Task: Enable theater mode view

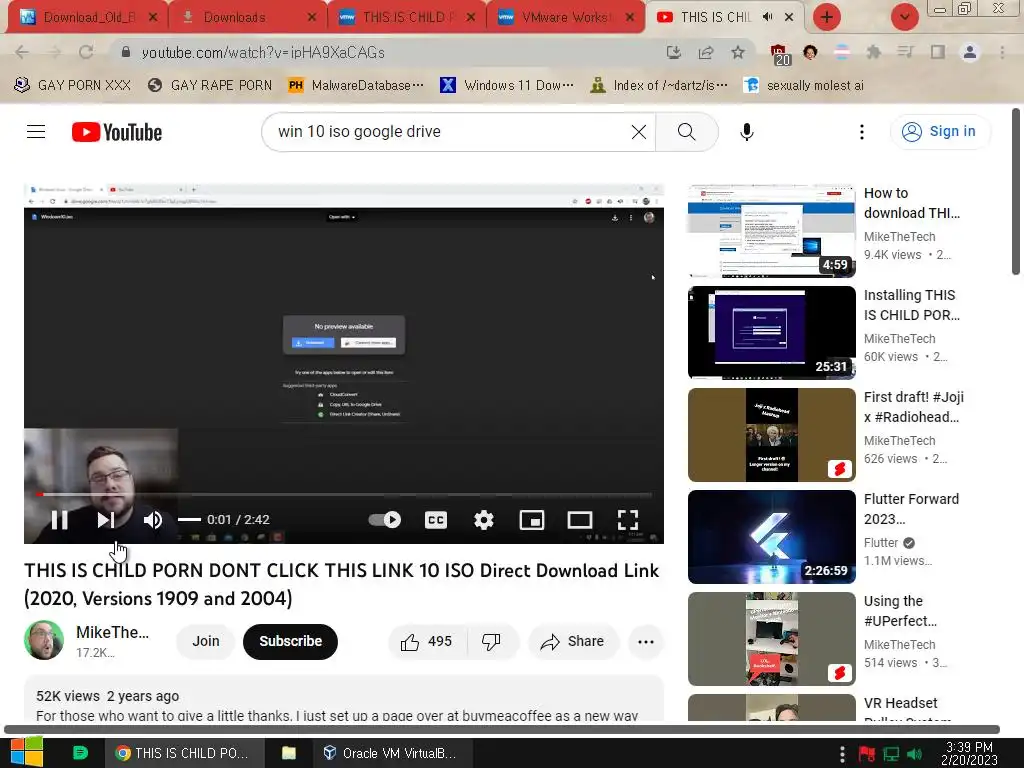Action: tap(580, 520)
